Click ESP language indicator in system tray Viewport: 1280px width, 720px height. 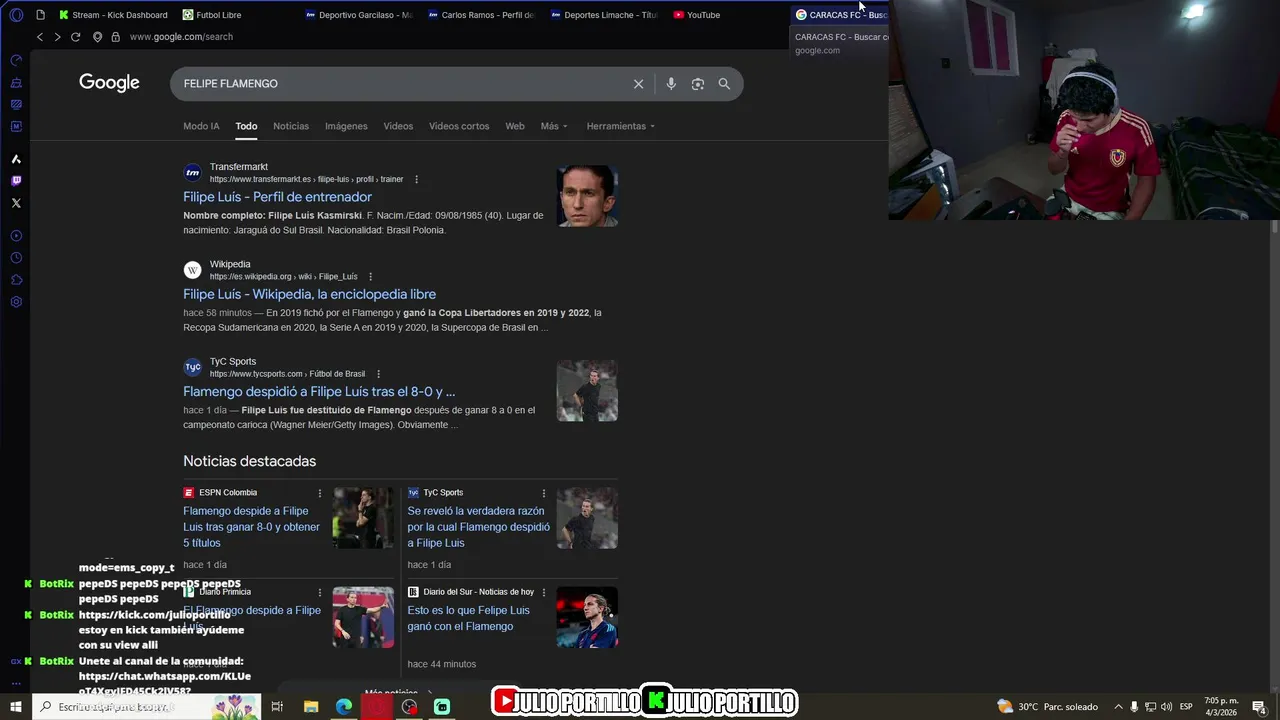[x=1186, y=707]
